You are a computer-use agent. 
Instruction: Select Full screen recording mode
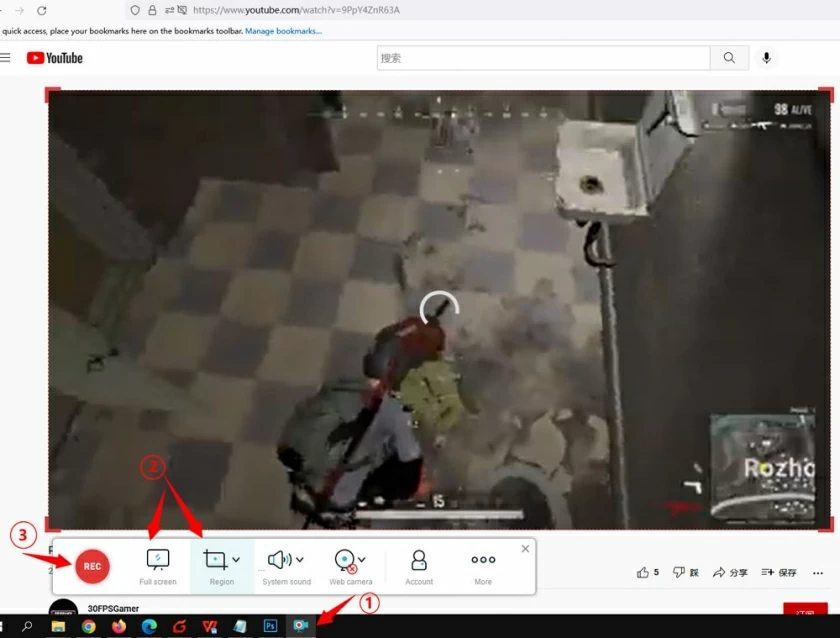point(158,560)
